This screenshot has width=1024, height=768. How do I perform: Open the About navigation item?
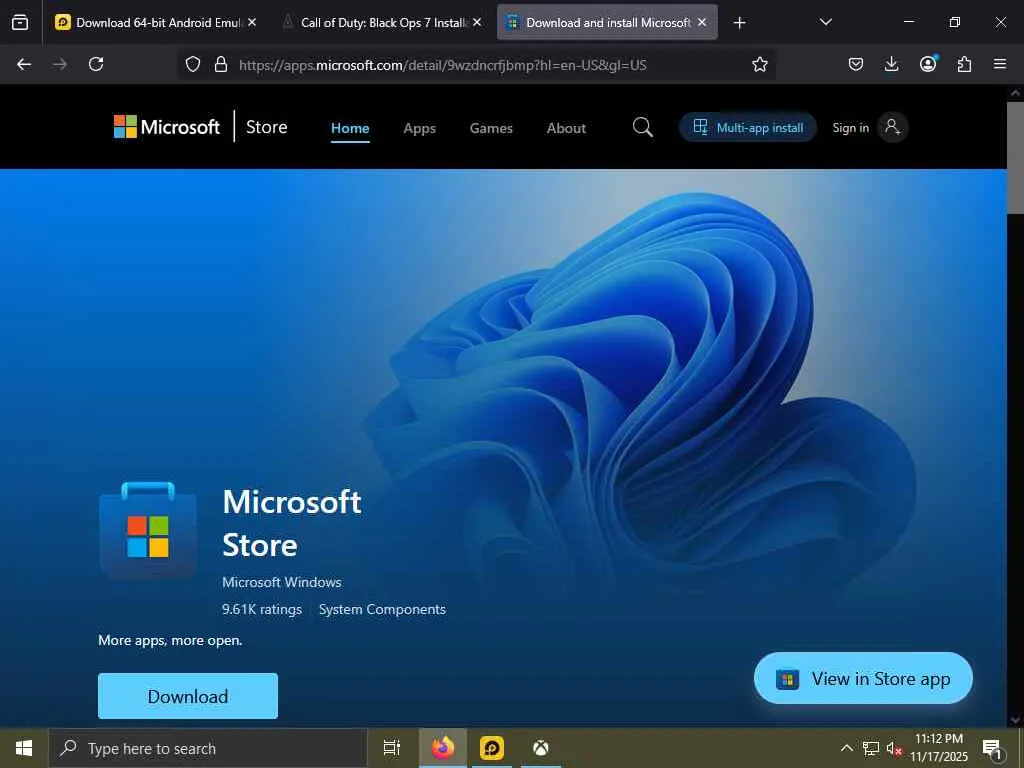566,128
